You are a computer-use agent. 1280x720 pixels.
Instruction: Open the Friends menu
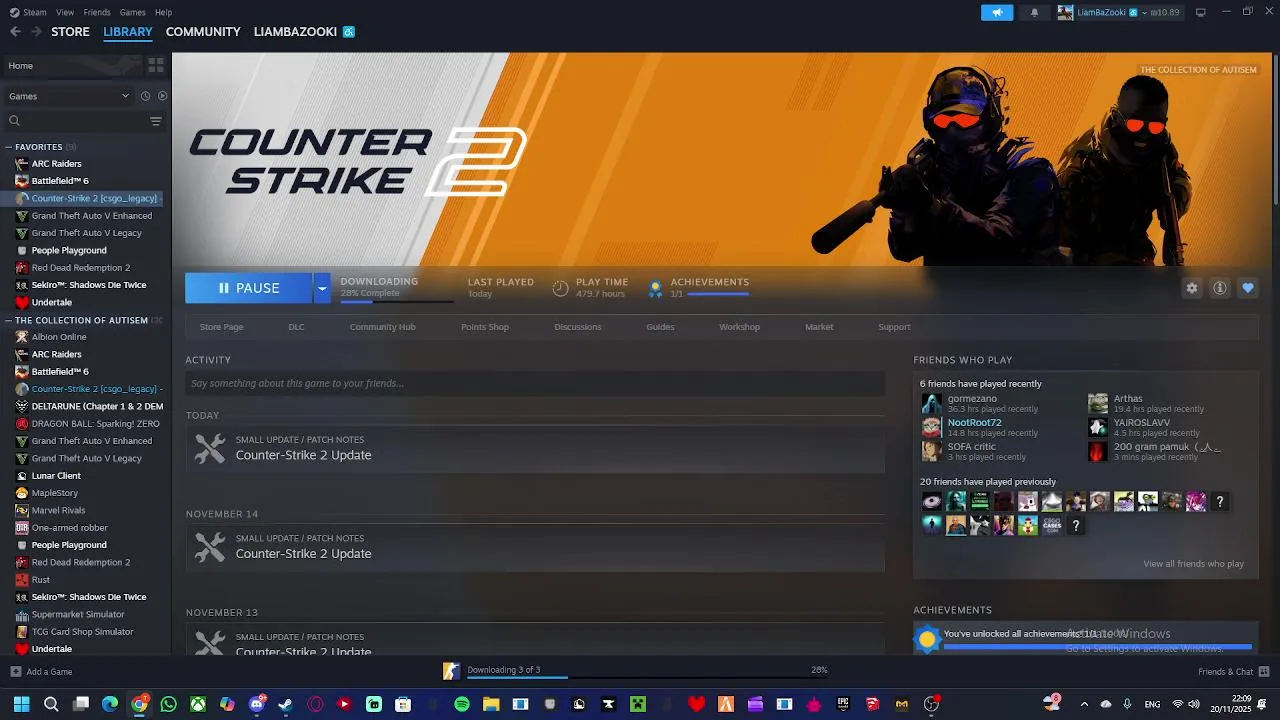tap(97, 12)
